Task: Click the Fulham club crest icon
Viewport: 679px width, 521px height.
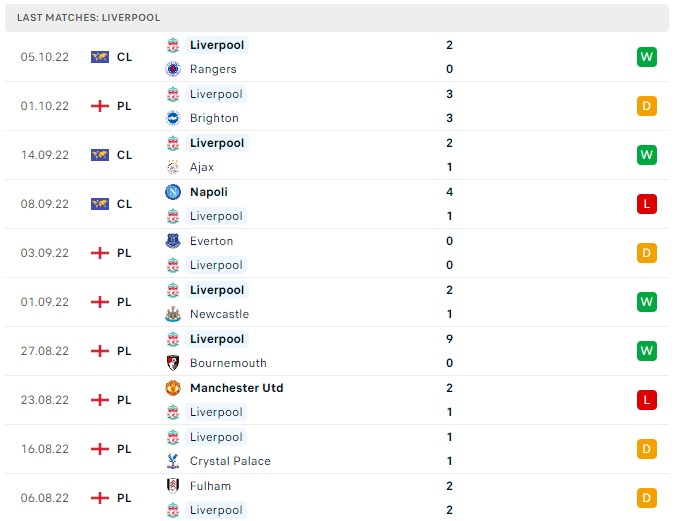Action: click(173, 486)
